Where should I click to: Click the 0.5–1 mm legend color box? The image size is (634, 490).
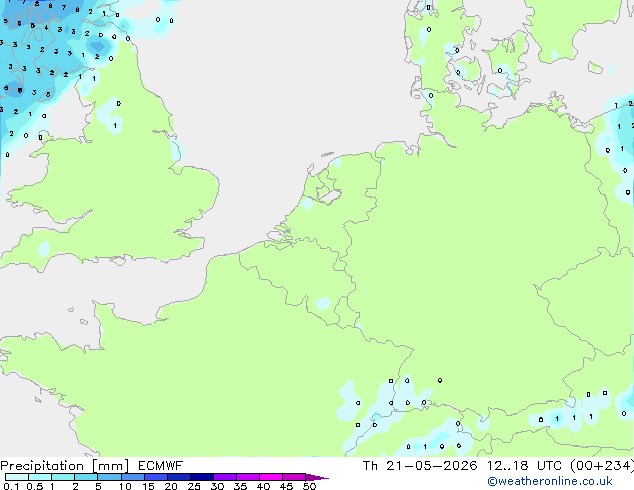(x=40, y=477)
